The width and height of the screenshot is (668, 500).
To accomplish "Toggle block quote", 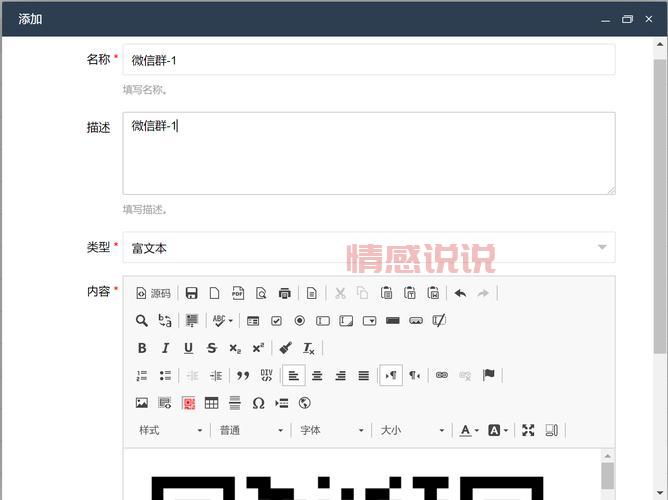I will pyautogui.click(x=243, y=375).
